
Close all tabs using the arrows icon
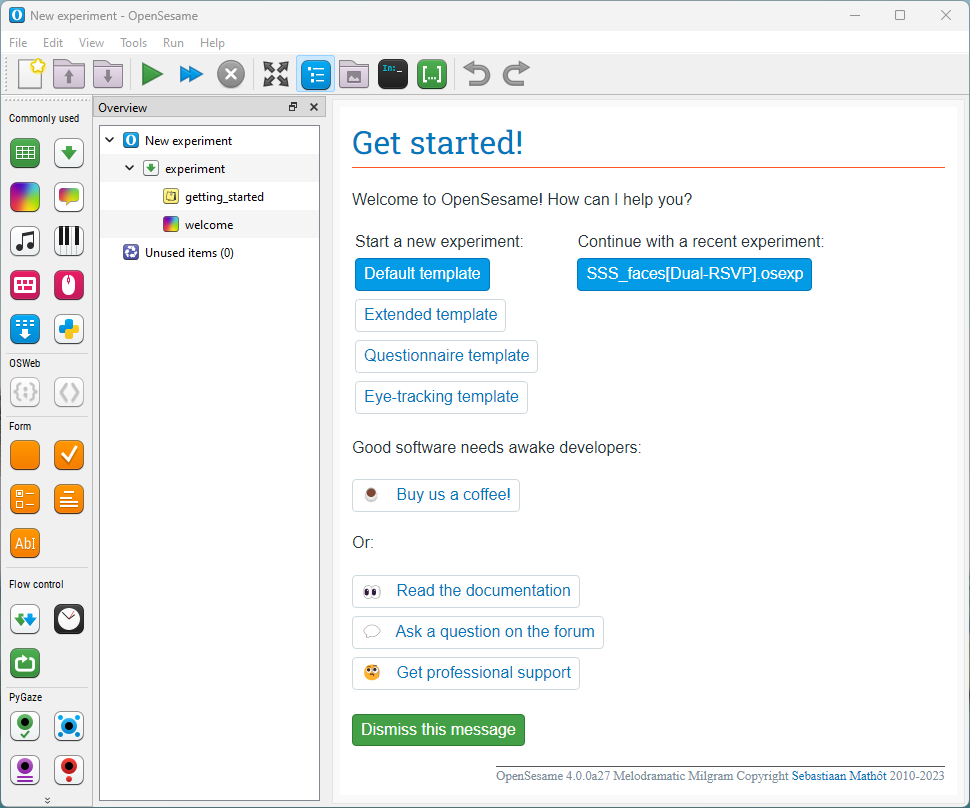[276, 74]
